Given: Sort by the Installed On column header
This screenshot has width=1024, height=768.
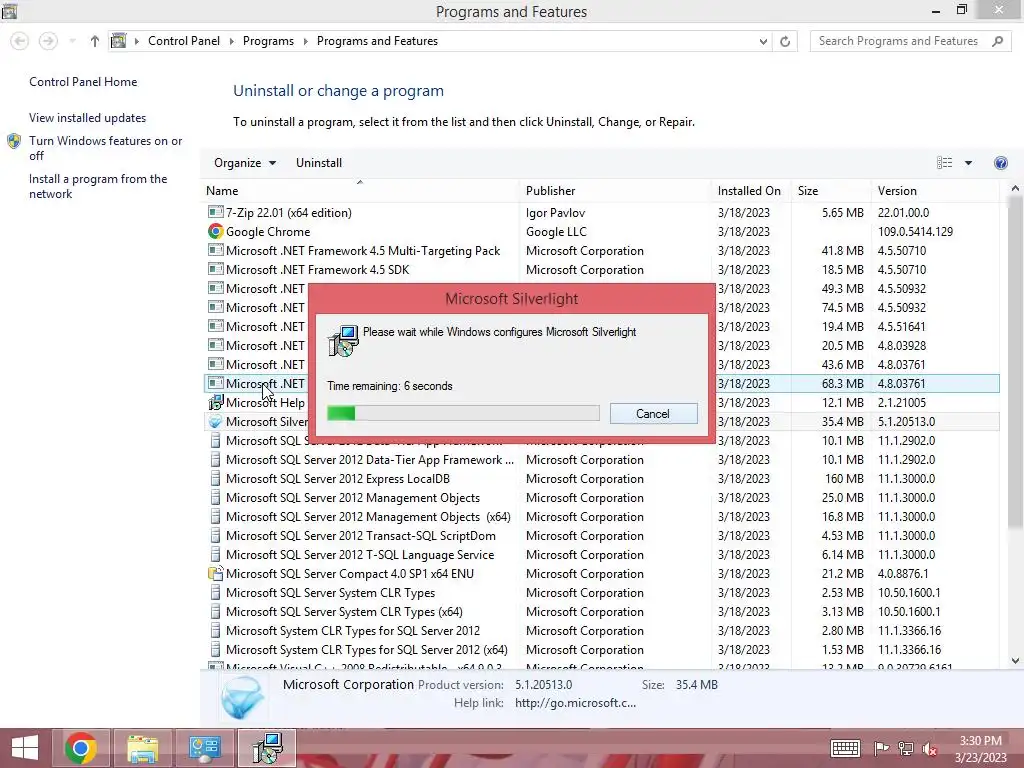Looking at the screenshot, I should [x=751, y=191].
